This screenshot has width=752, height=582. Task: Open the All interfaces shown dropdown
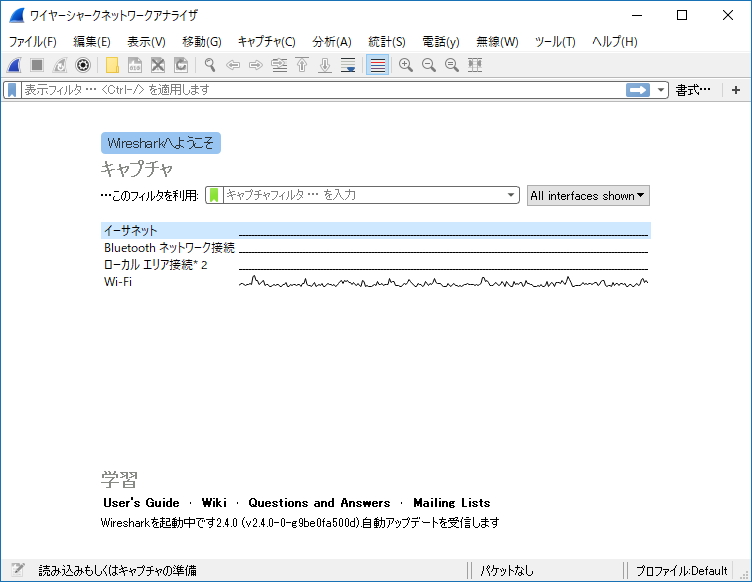tap(588, 196)
